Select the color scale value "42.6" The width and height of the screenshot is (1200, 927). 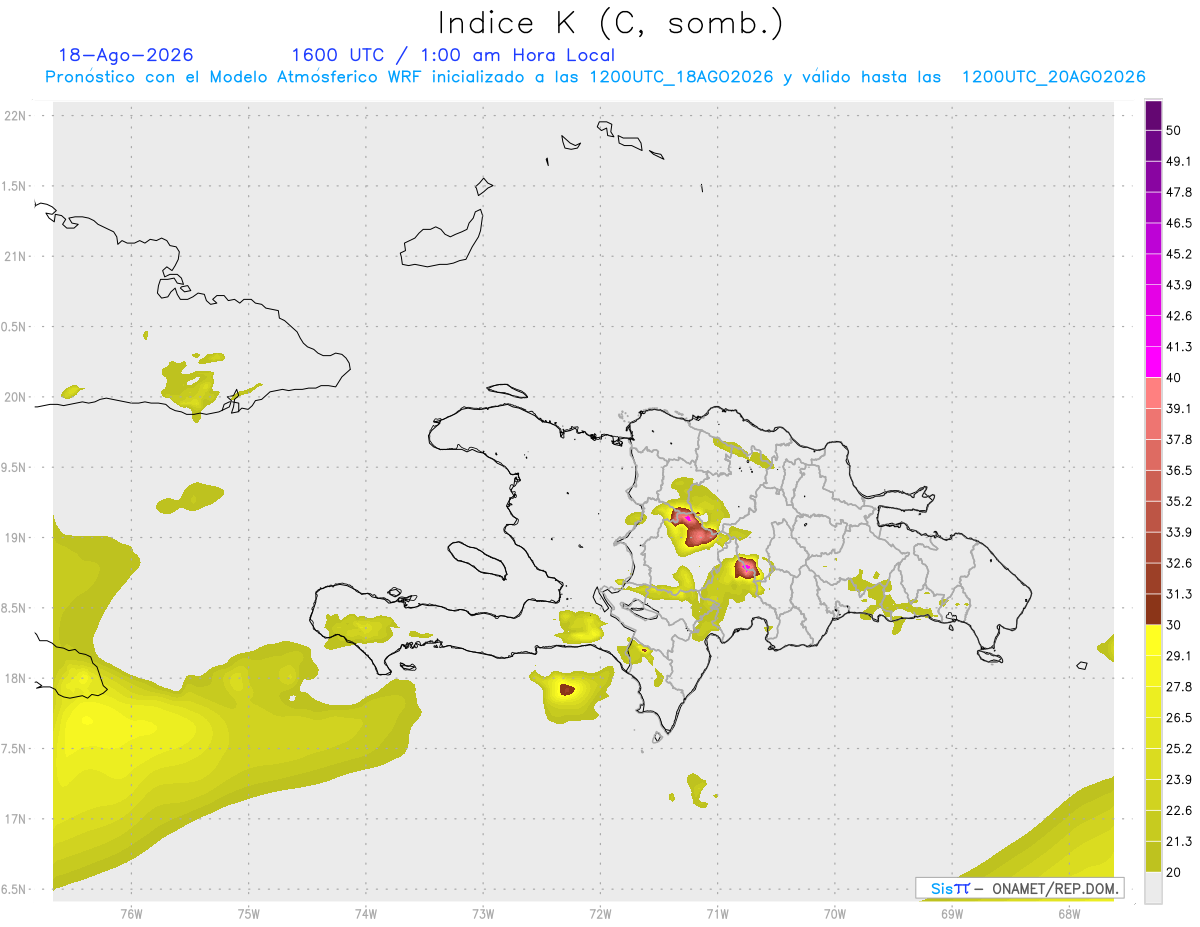click(1178, 316)
